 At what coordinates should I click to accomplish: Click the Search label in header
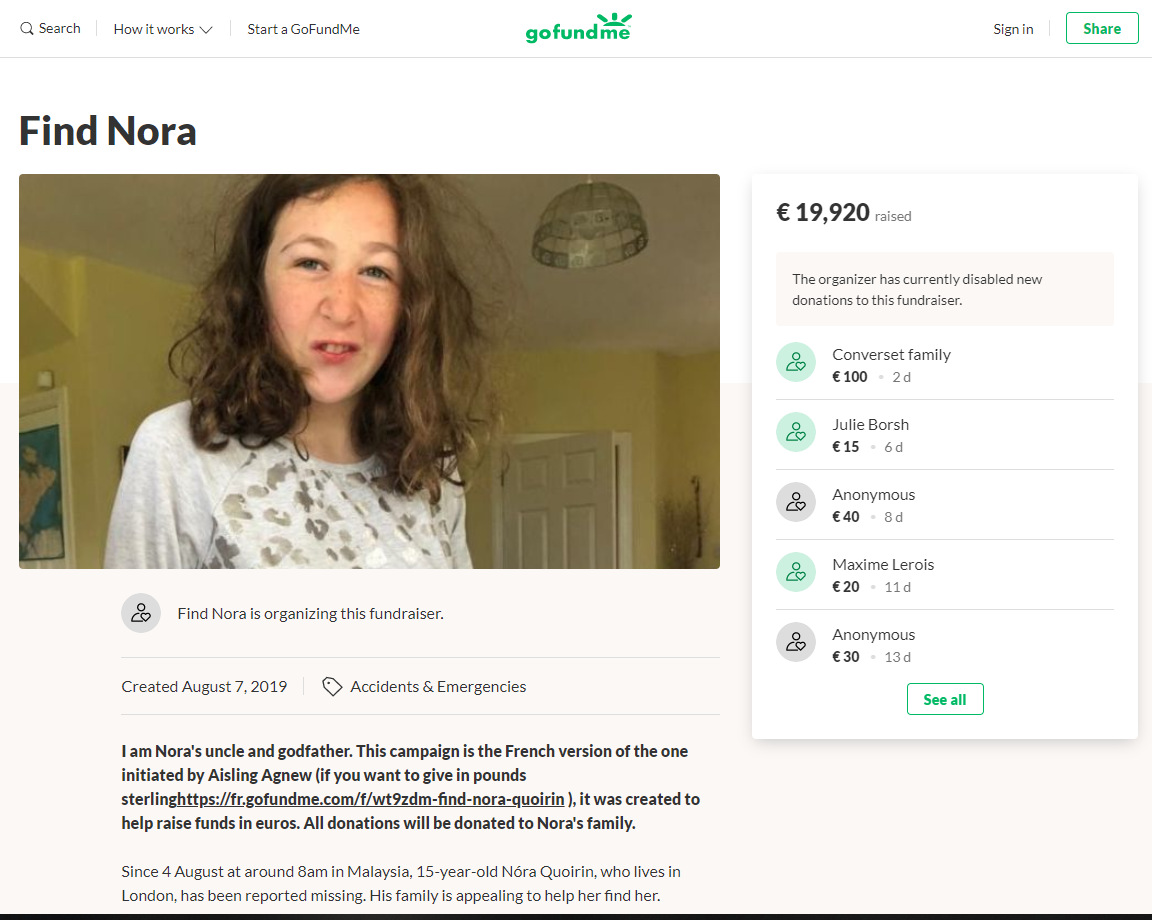pos(60,28)
